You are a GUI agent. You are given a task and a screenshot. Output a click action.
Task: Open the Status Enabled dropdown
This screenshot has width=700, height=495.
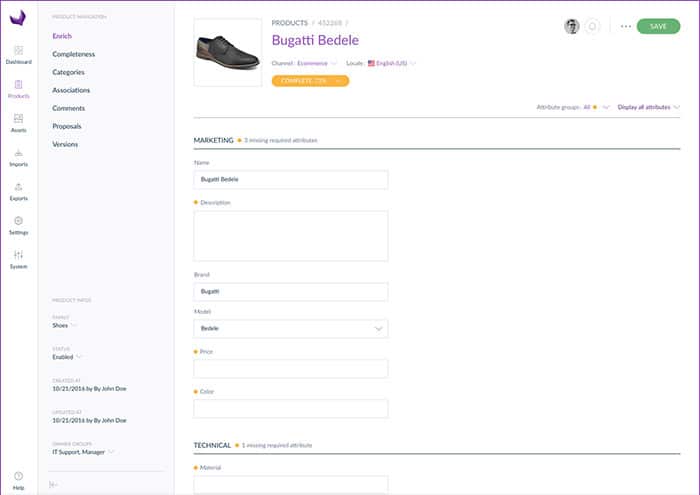(67, 356)
